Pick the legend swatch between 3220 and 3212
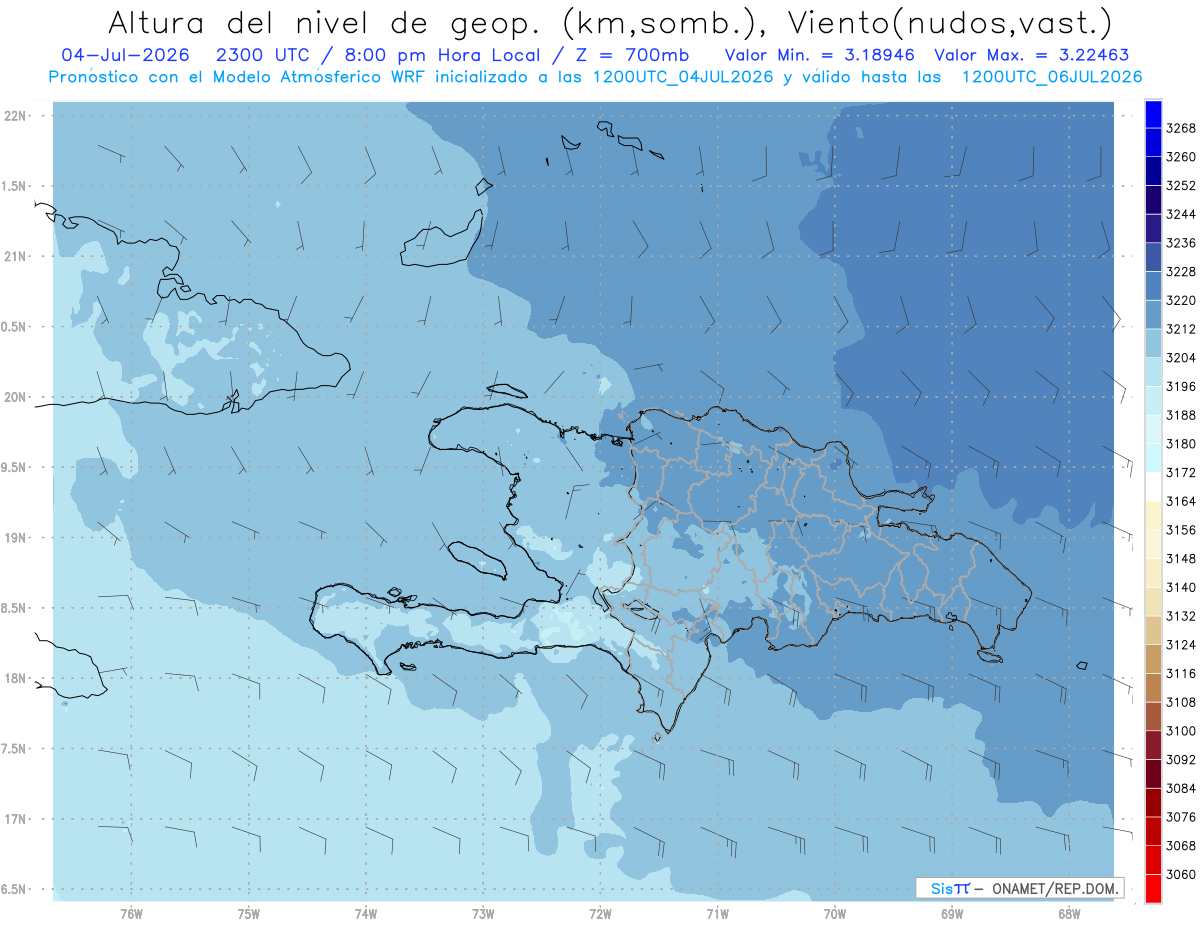1200x927 pixels. (1153, 314)
